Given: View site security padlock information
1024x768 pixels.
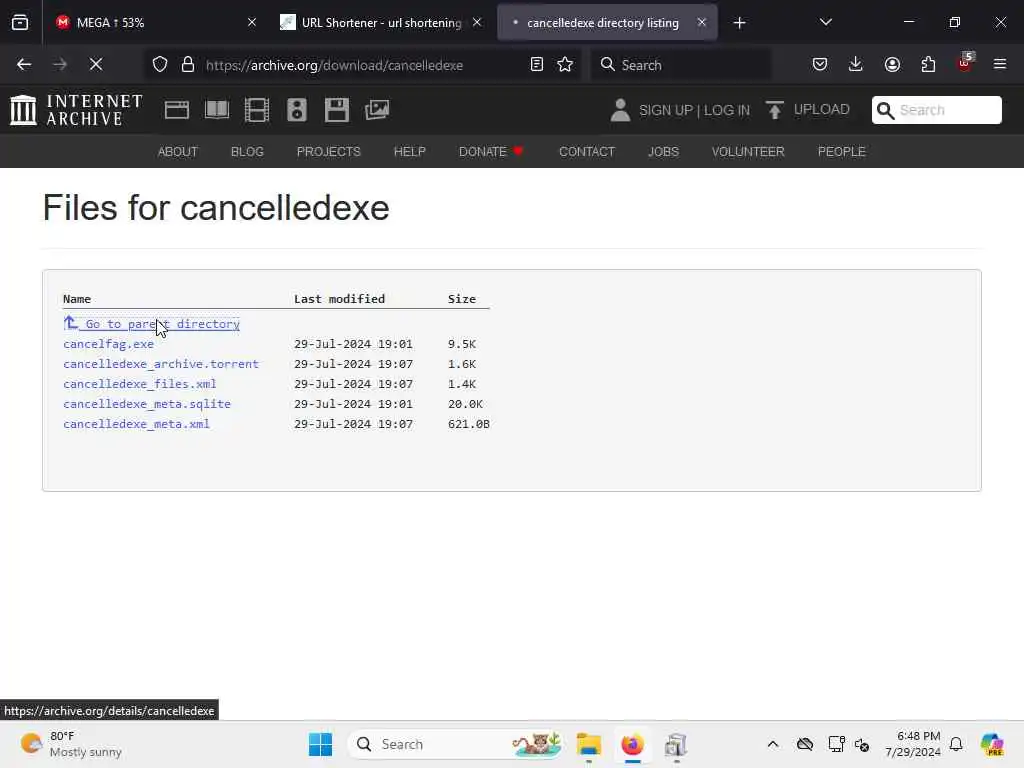Looking at the screenshot, I should pyautogui.click(x=188, y=65).
